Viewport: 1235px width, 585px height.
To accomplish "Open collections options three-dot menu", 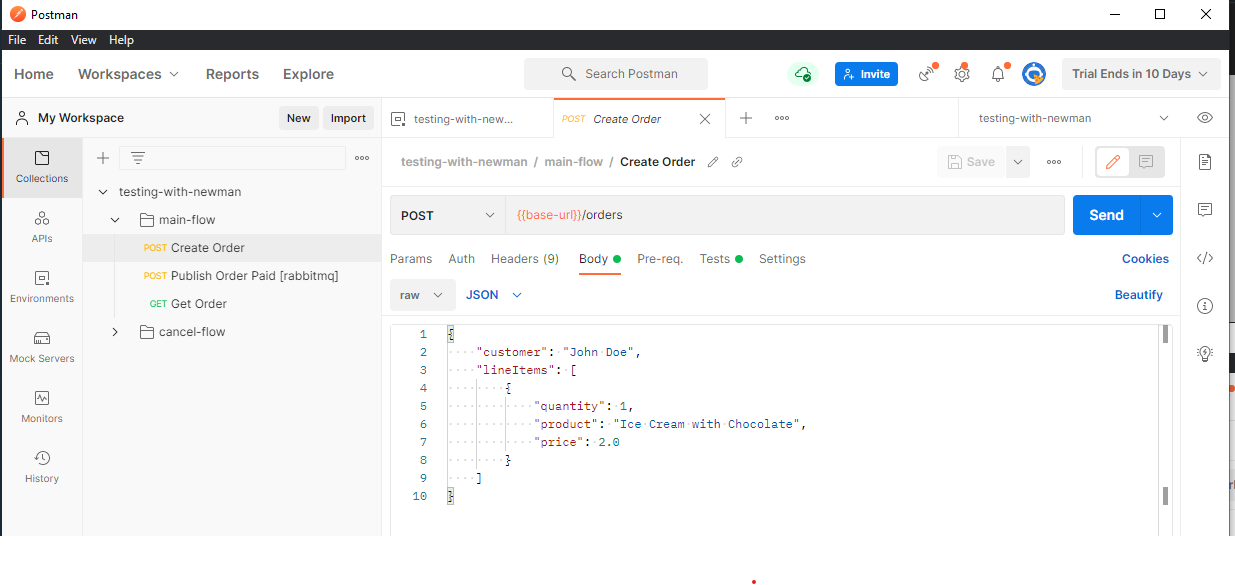I will coord(362,158).
